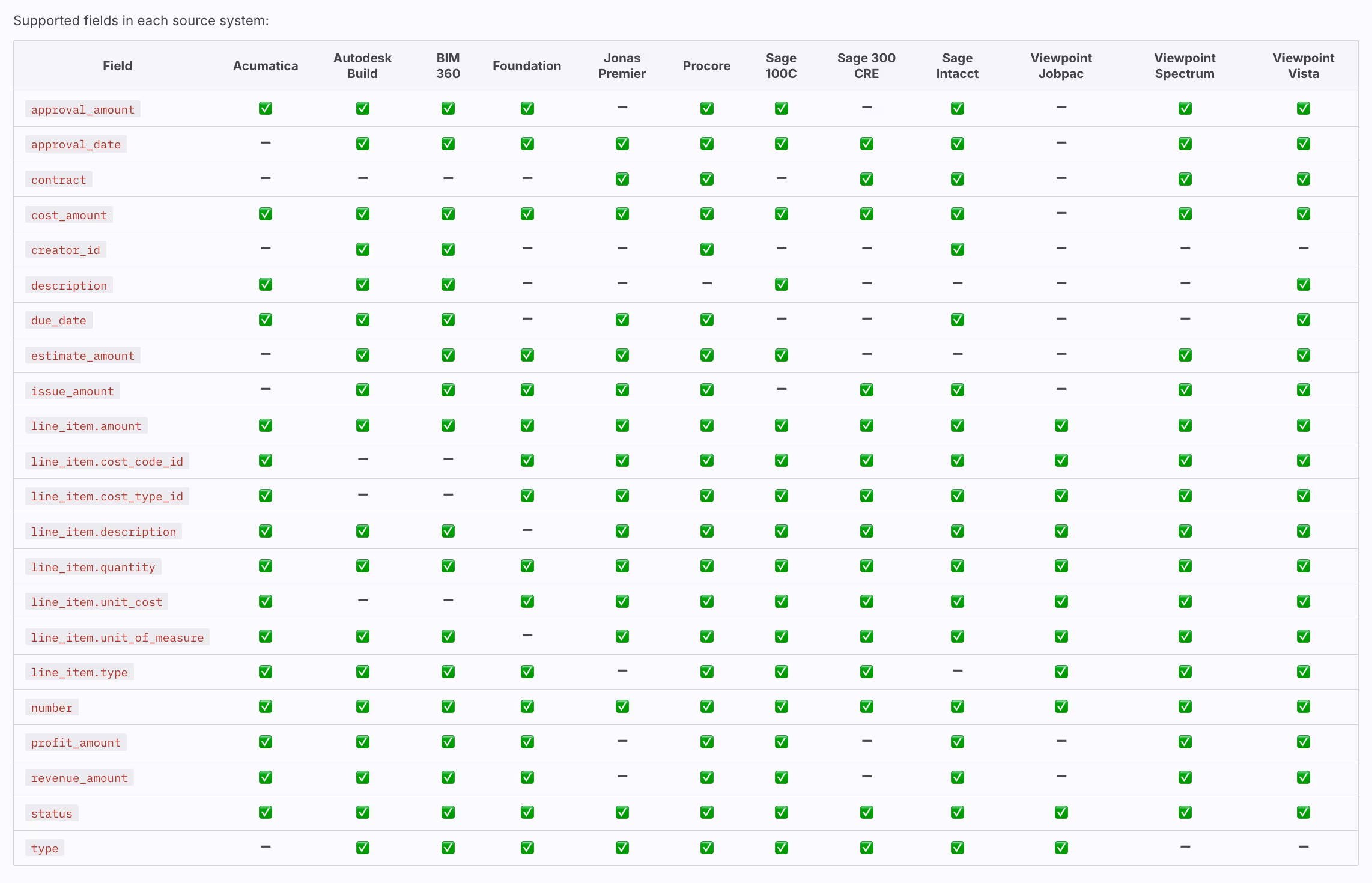Click the Jonas Premier column header

[x=622, y=66]
